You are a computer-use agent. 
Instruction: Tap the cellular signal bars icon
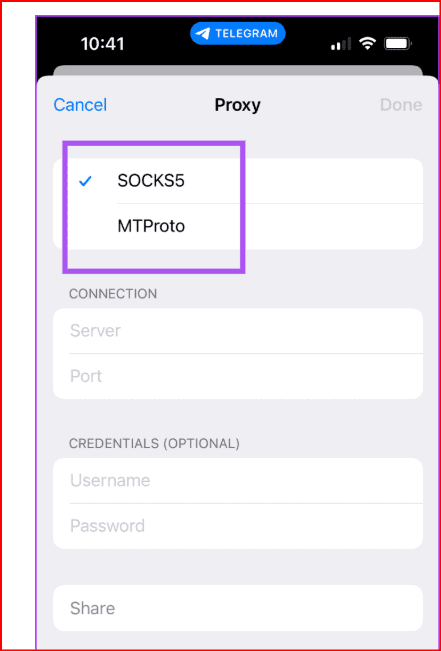click(x=341, y=44)
